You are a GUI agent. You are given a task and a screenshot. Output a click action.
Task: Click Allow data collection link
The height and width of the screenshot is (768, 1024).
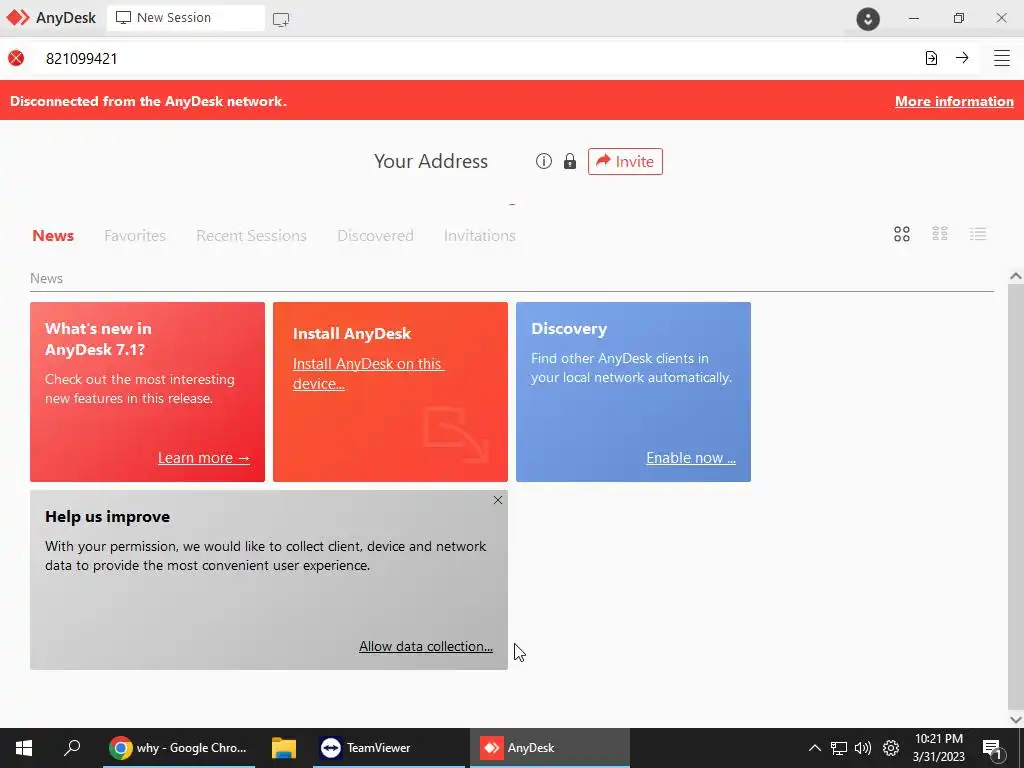(426, 646)
